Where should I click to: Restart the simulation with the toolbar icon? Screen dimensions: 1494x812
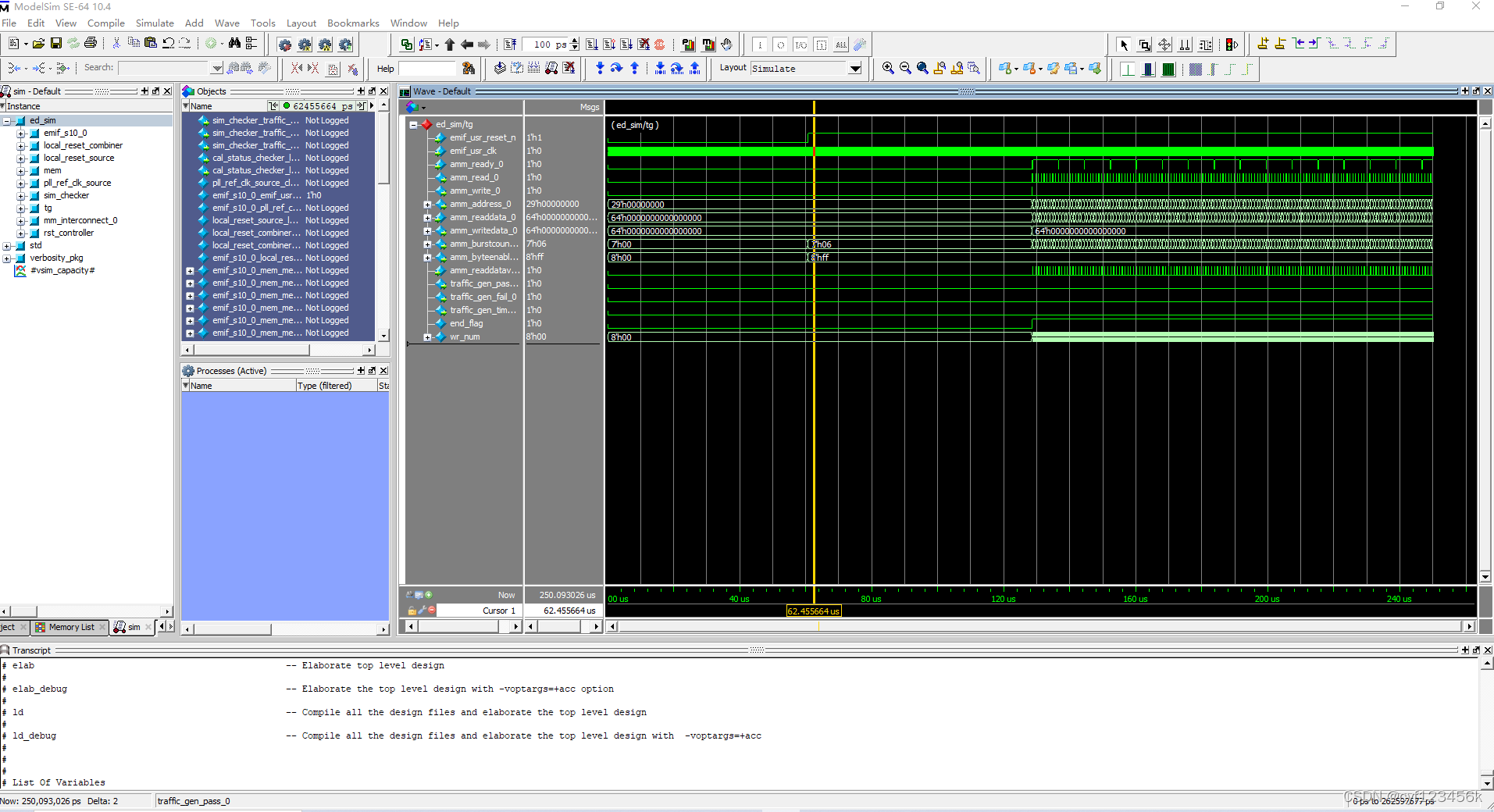(511, 45)
